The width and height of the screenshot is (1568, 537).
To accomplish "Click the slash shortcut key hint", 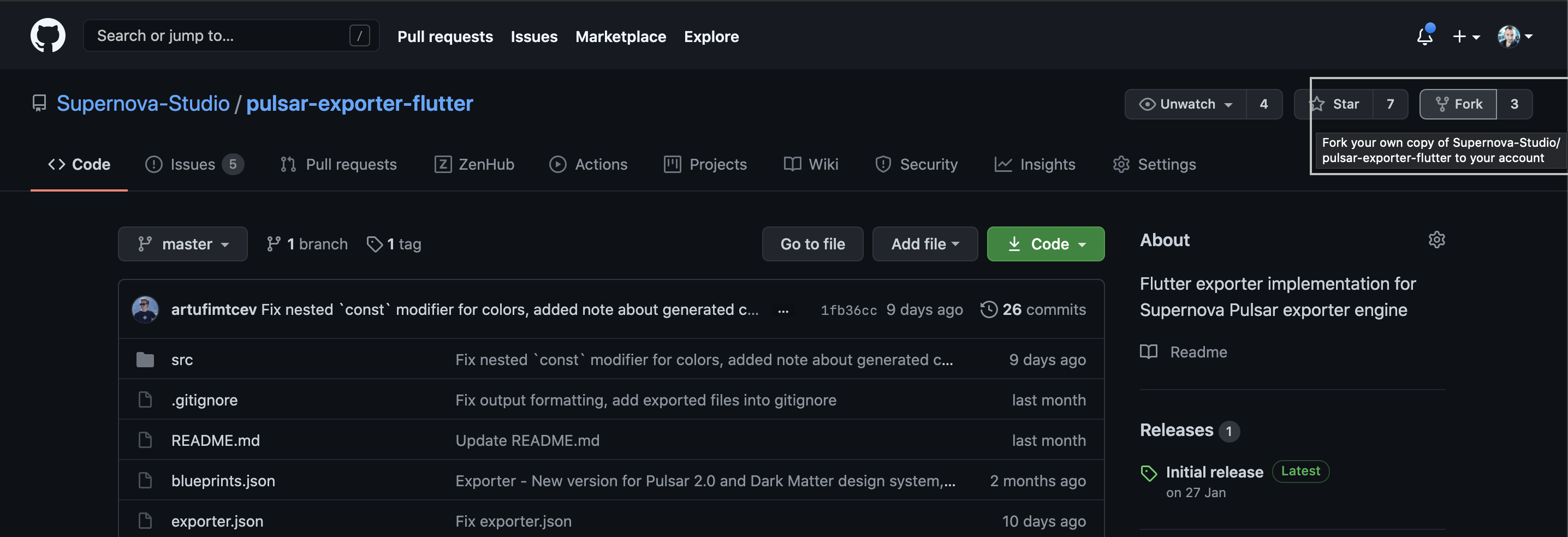I will point(360,35).
